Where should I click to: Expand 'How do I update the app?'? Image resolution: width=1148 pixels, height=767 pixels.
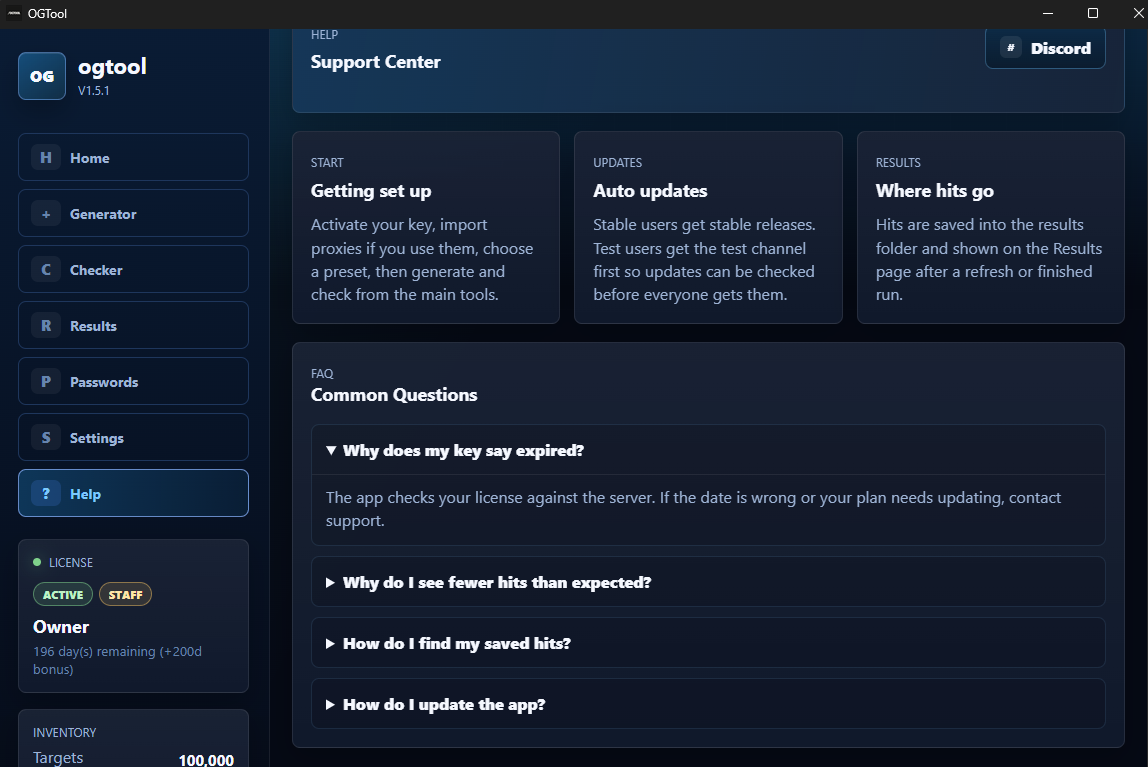(x=708, y=704)
